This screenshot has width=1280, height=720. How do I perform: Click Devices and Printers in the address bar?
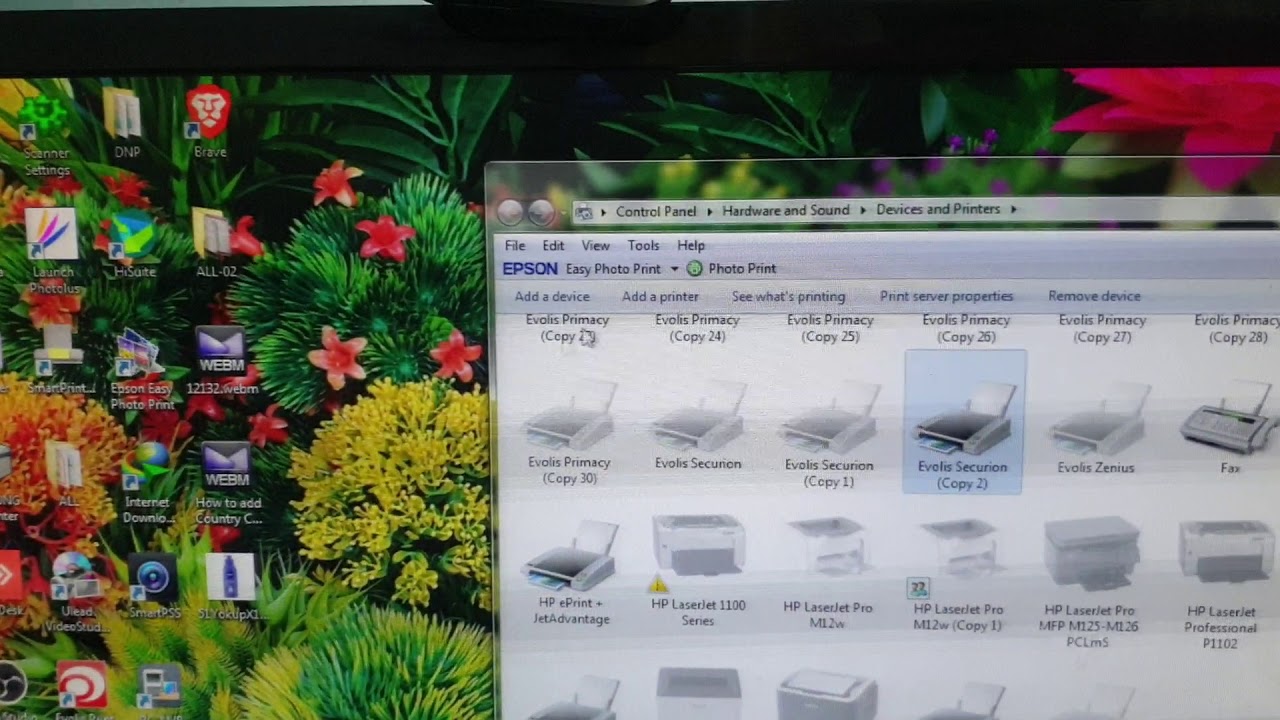[938, 209]
